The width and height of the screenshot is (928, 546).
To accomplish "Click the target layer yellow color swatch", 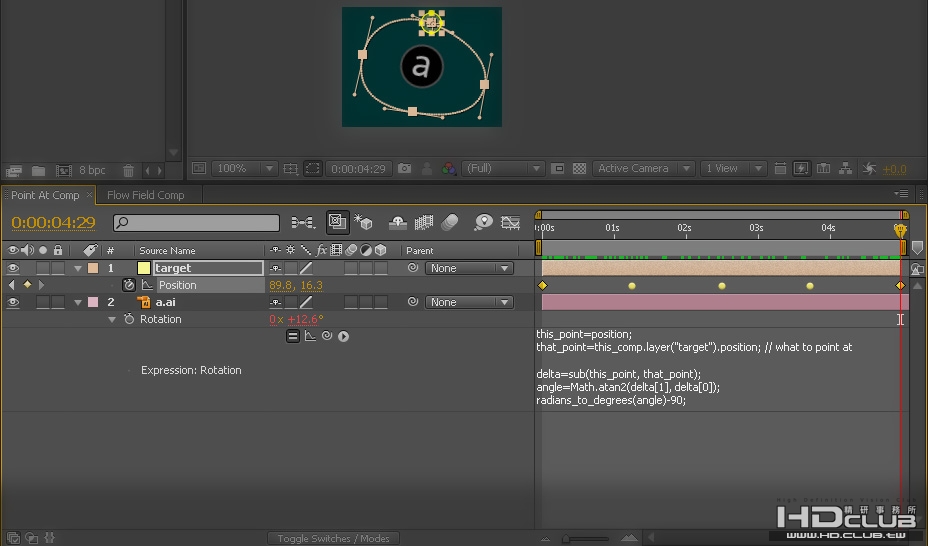I will tap(144, 268).
